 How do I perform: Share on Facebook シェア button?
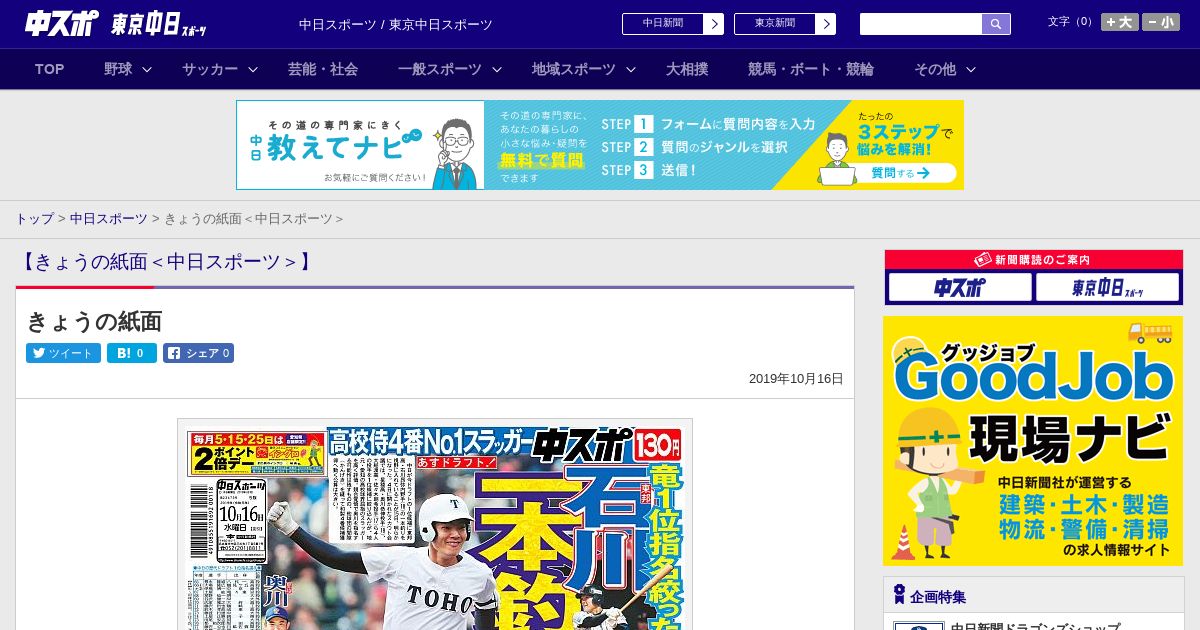coord(198,353)
